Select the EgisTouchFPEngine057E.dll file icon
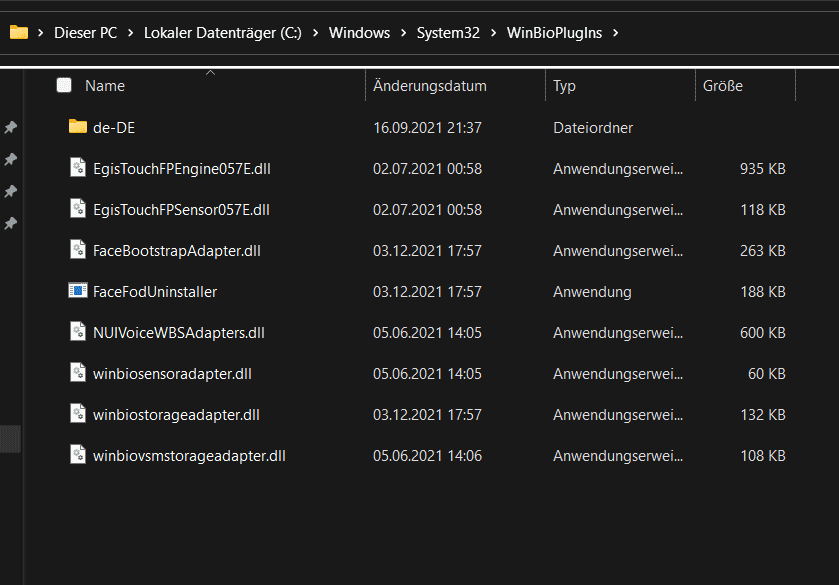This screenshot has height=585, width=839. (78, 168)
